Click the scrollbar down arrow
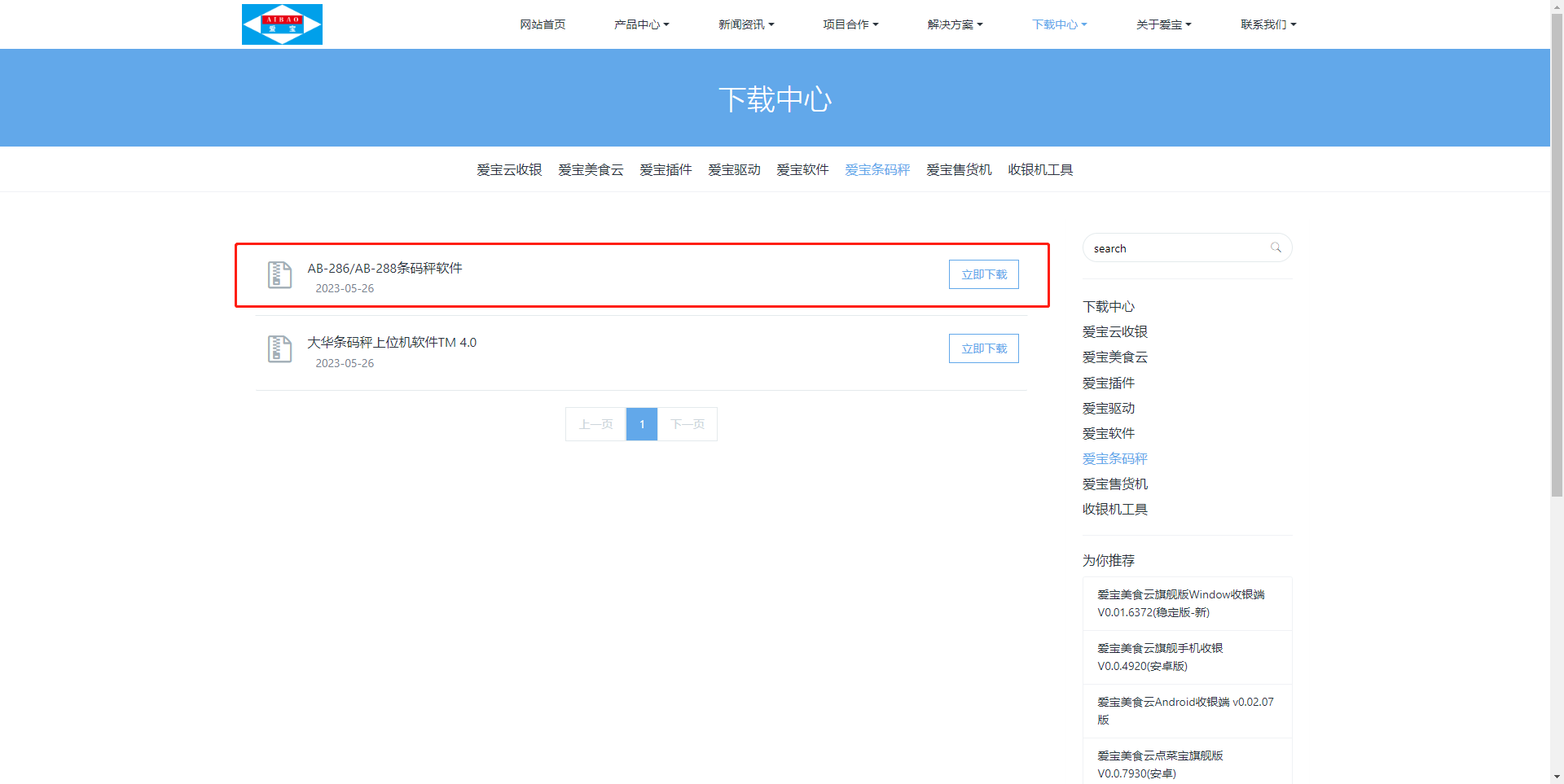 point(1557,777)
